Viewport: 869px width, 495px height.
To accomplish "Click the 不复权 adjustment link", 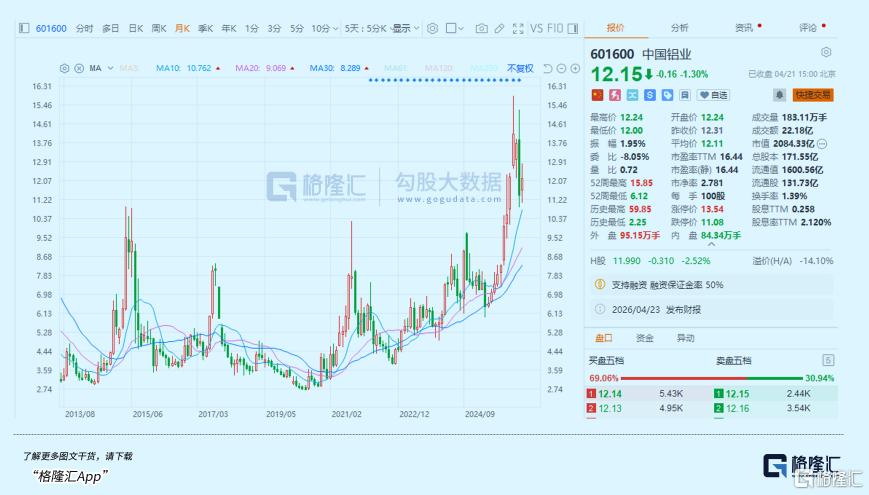I will tap(520, 68).
